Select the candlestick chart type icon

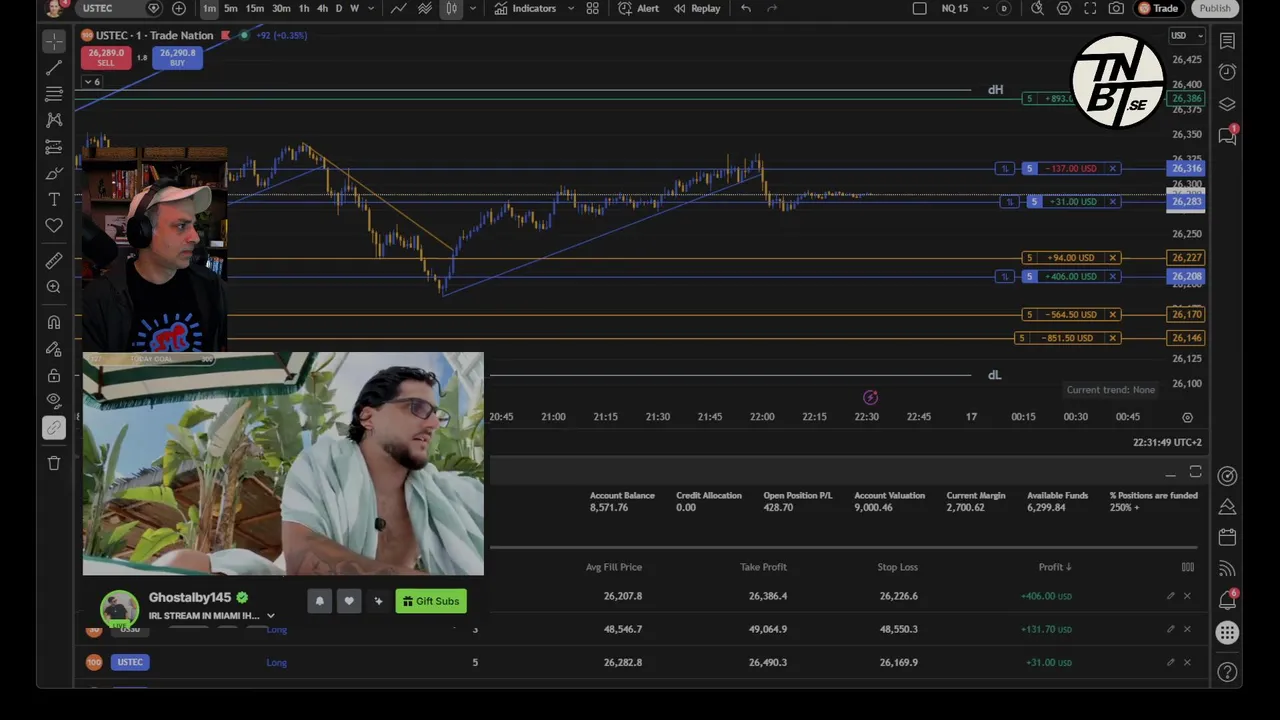pyautogui.click(x=452, y=8)
